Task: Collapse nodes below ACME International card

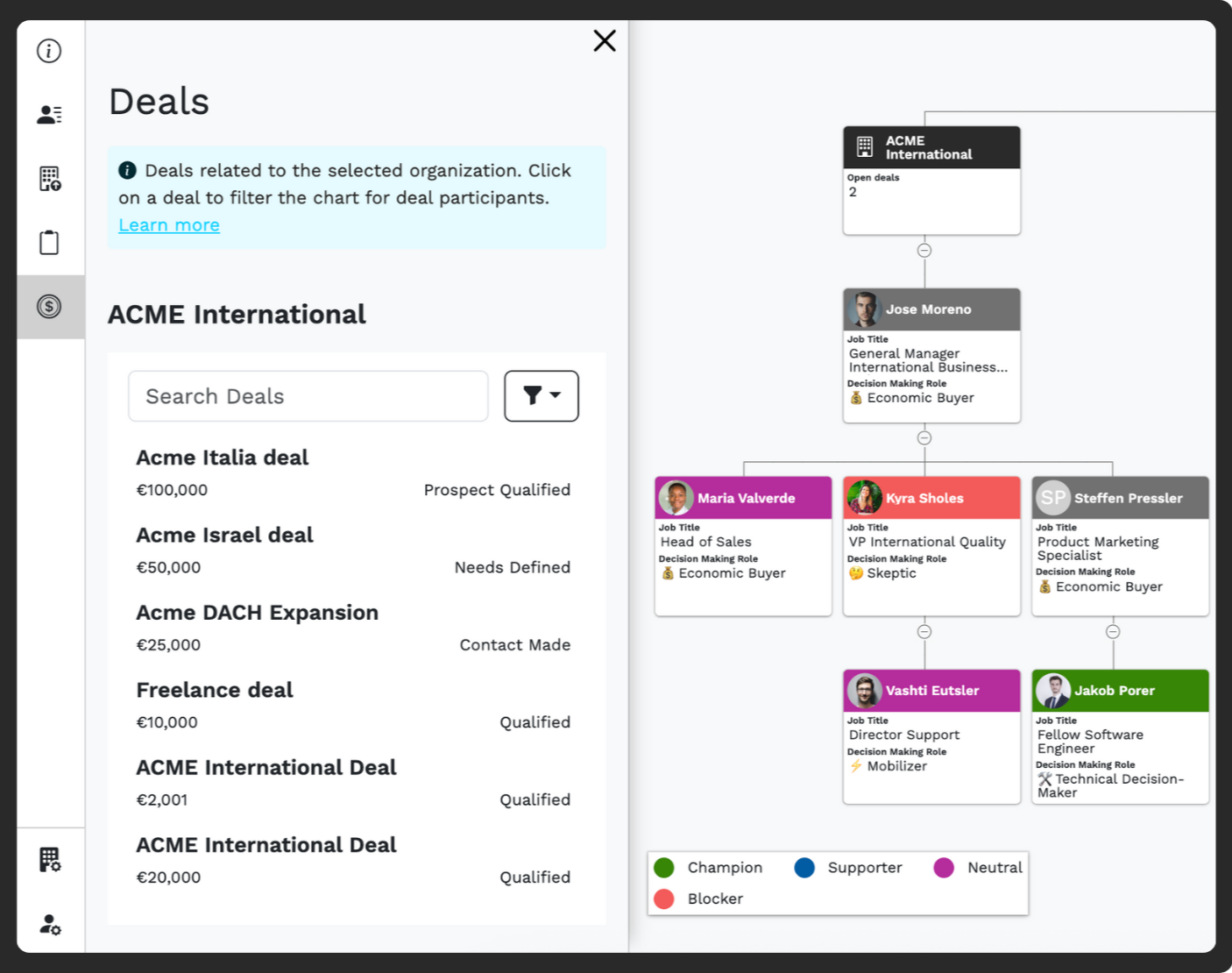Action: [924, 251]
